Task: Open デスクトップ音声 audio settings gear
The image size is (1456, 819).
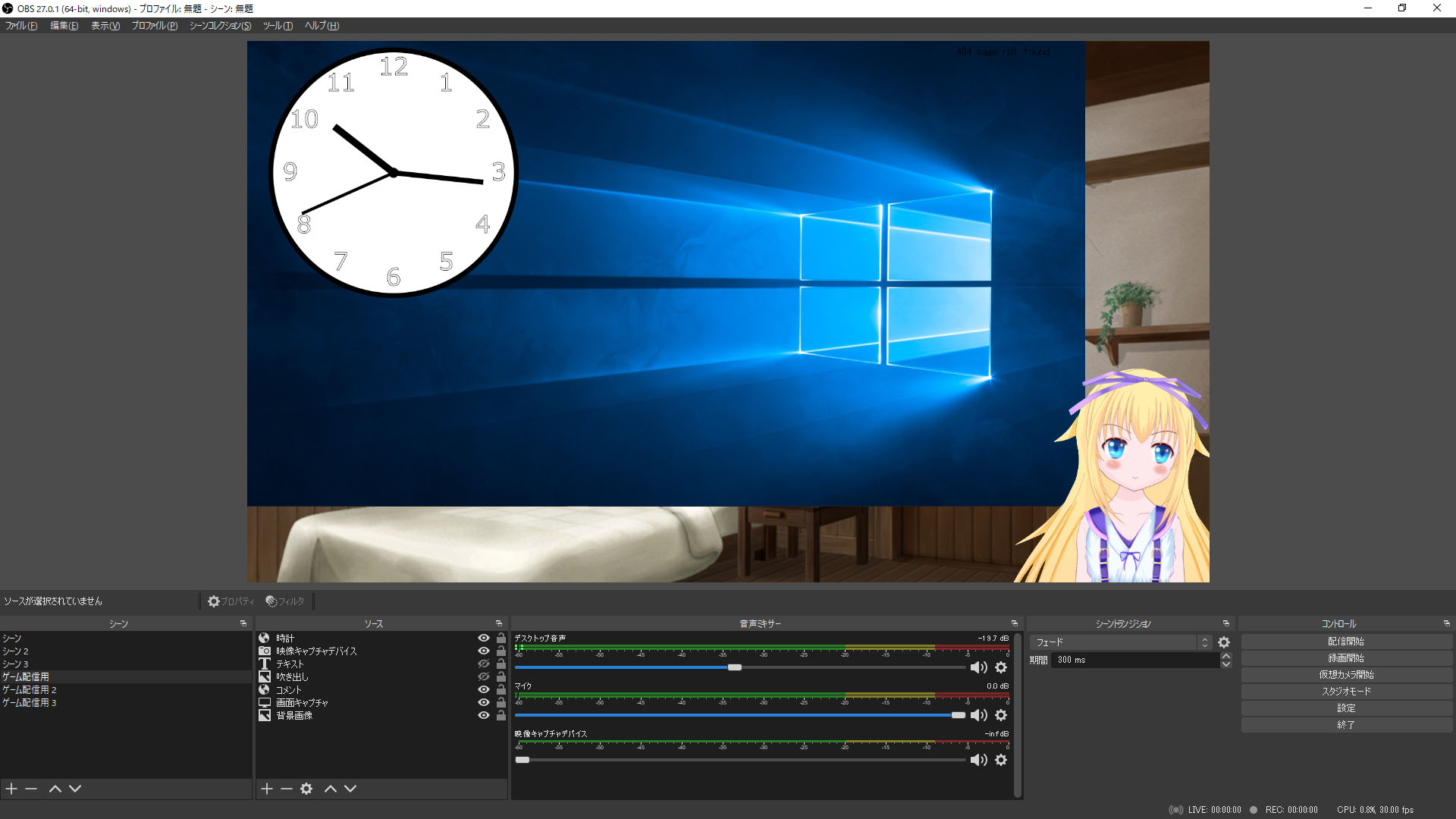Action: click(1001, 667)
